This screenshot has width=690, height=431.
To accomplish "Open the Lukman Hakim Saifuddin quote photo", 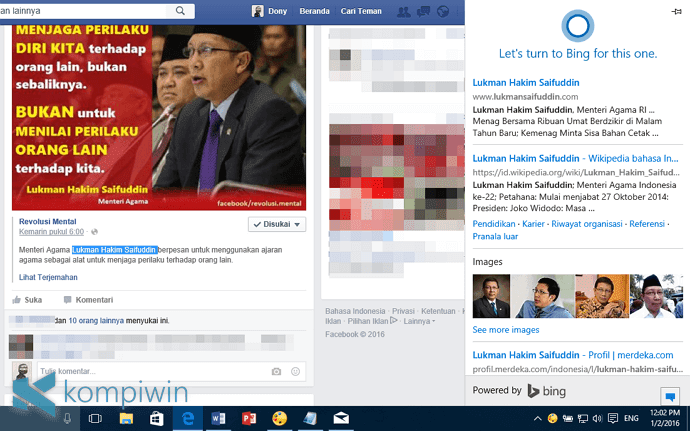I will point(159,117).
